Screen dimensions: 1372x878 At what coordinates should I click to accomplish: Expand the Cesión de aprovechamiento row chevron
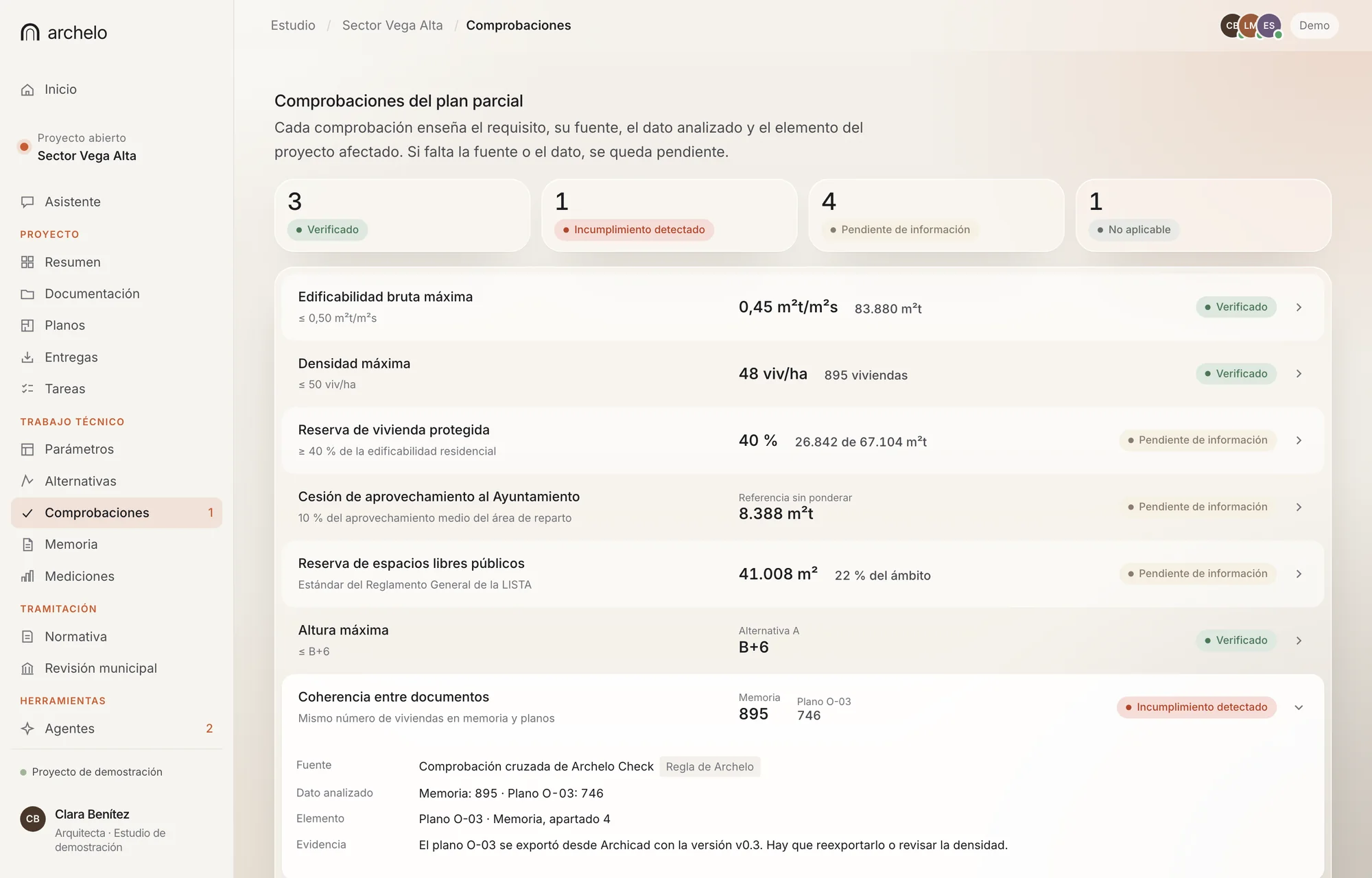(x=1299, y=507)
